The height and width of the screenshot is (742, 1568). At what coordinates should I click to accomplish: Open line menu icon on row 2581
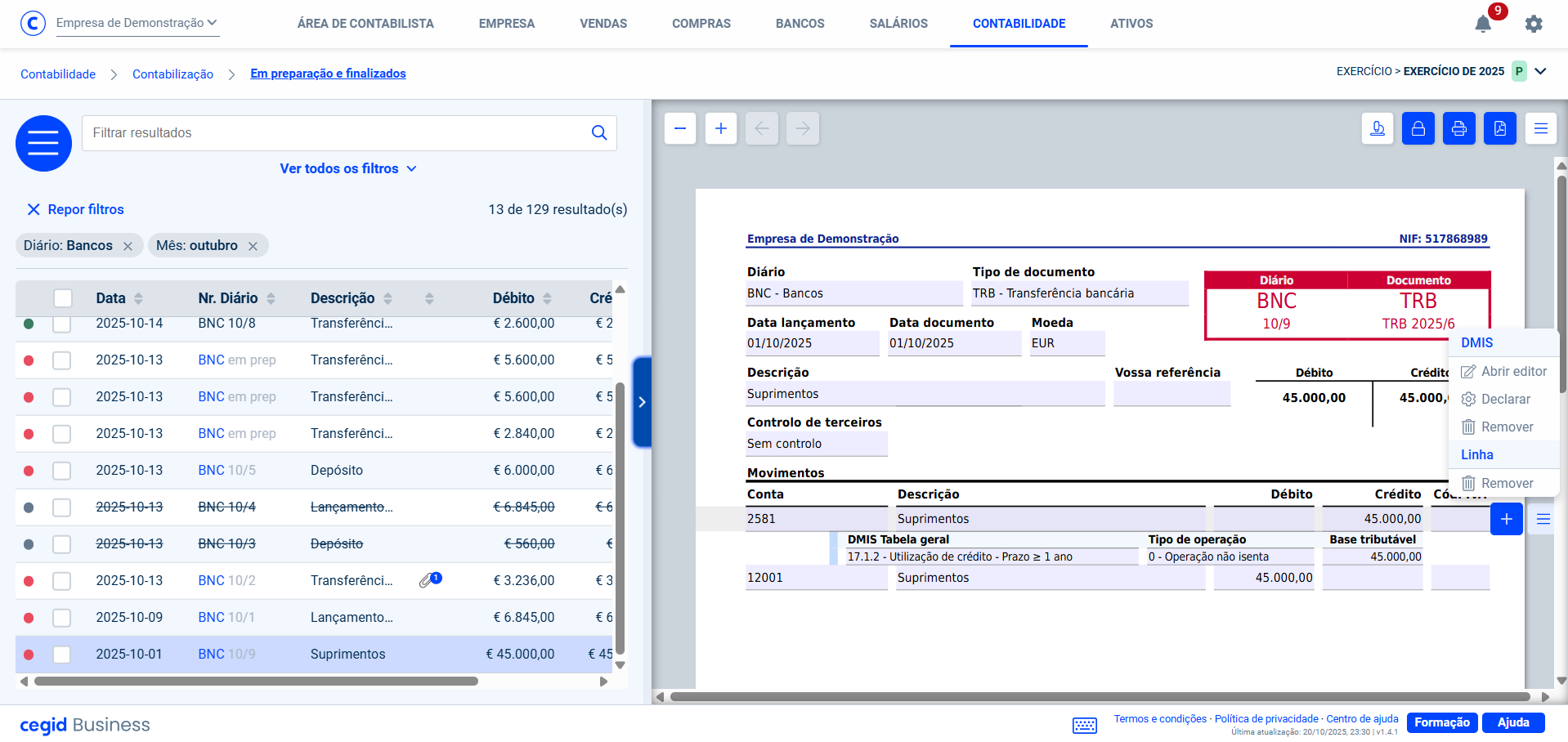1543,519
